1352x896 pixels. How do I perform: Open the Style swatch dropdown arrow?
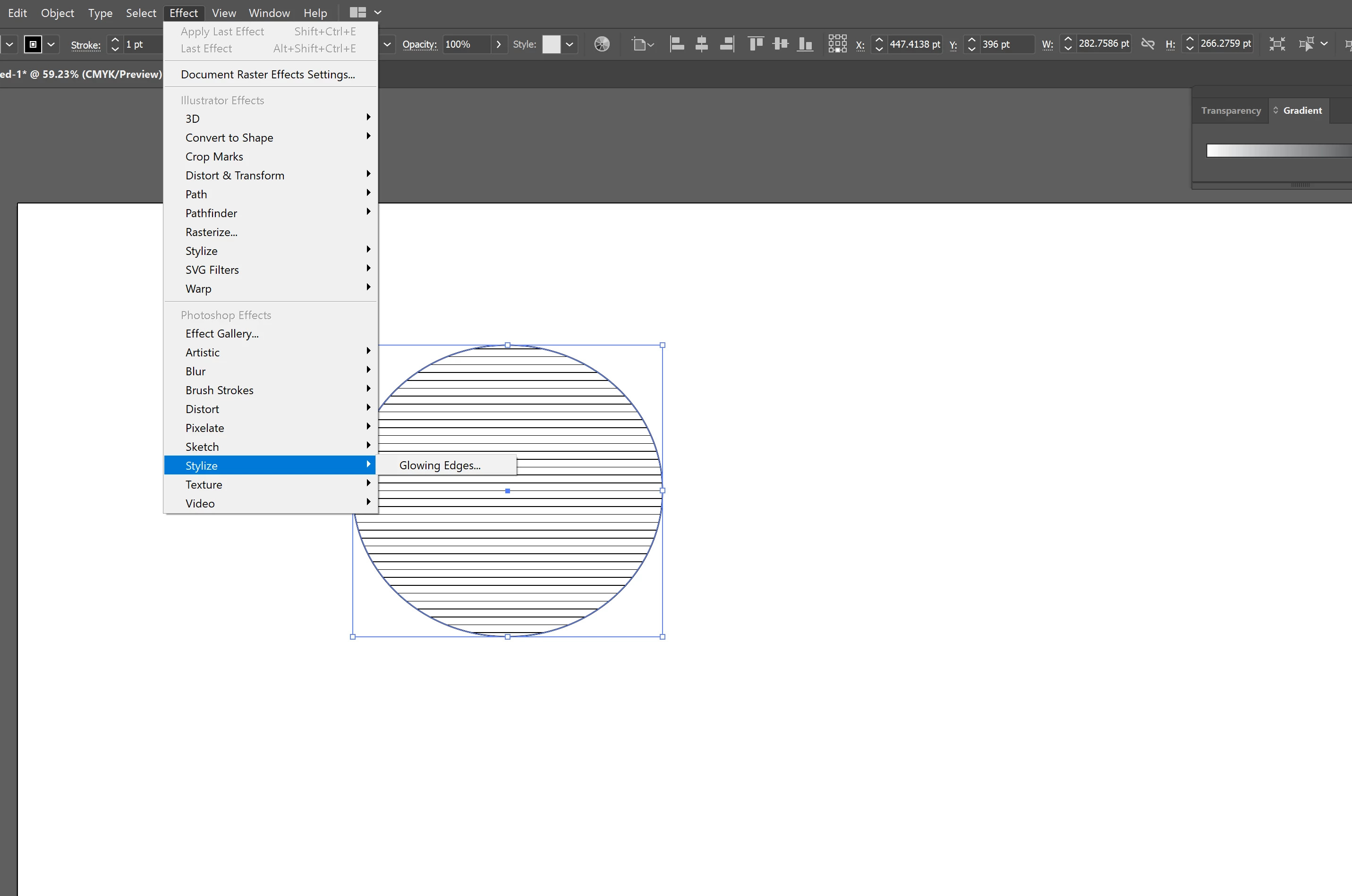click(570, 44)
